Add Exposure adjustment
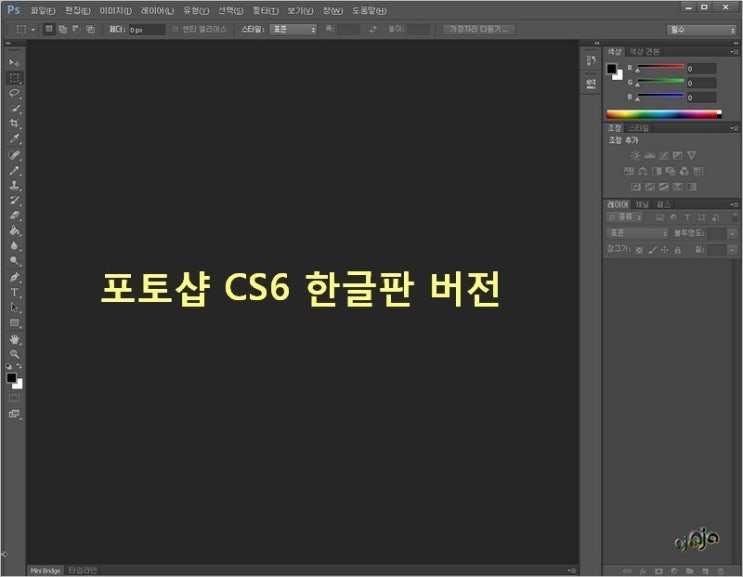The width and height of the screenshot is (743, 577). pos(678,155)
